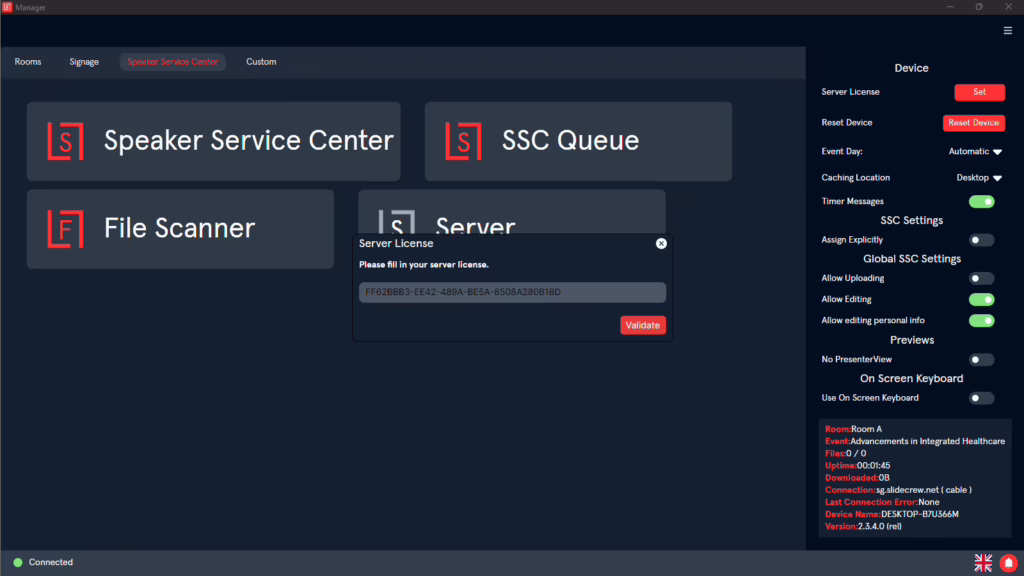Click the Reset Device button
1024x576 pixels.
point(974,123)
